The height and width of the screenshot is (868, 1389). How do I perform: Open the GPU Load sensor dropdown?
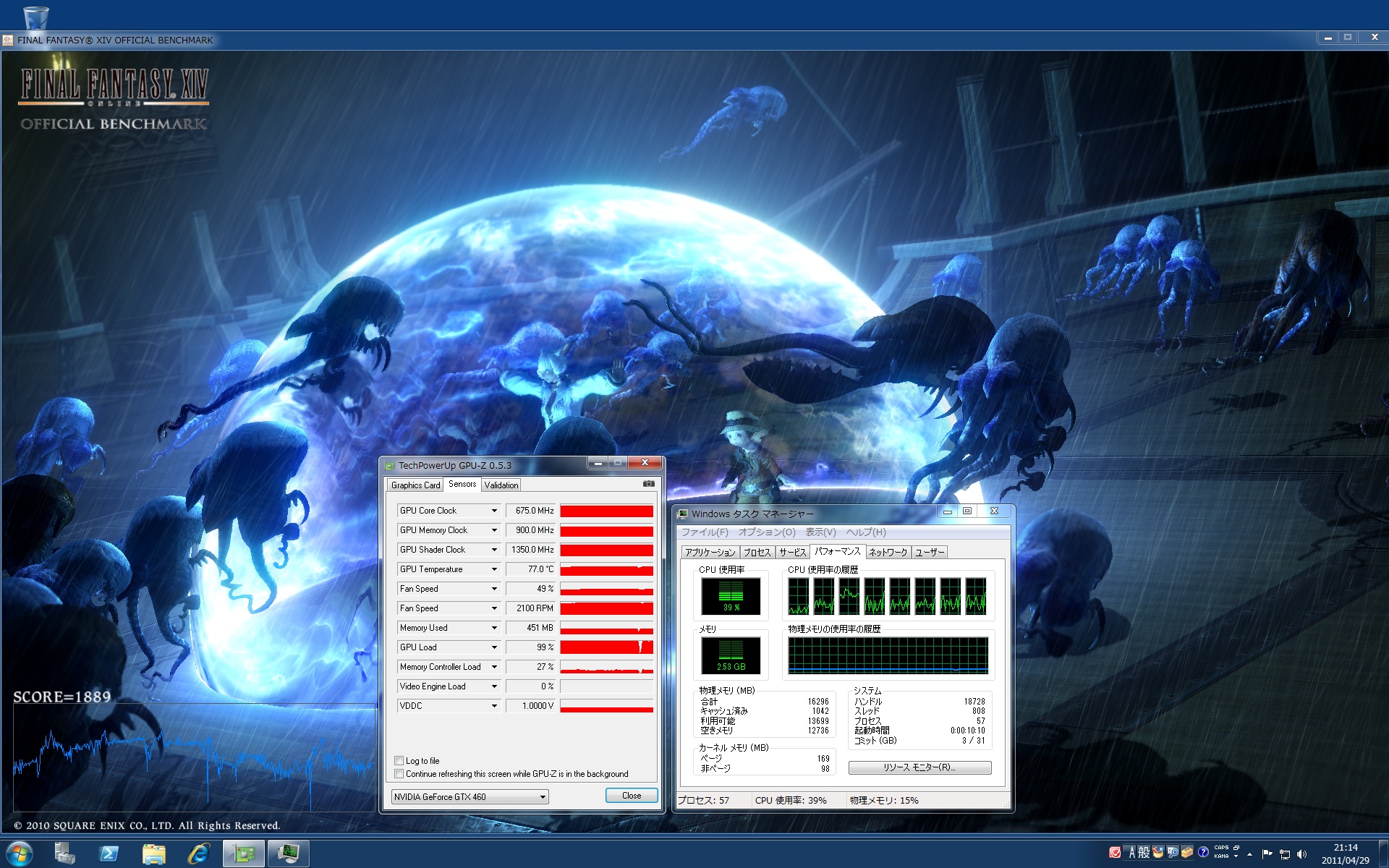click(x=494, y=647)
